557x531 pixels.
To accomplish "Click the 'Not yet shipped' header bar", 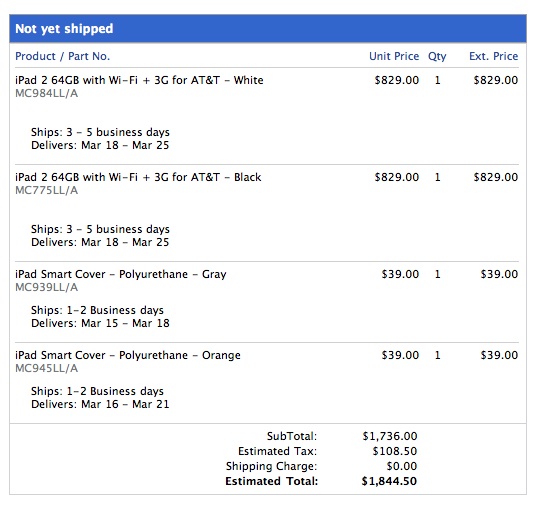I will 268,29.
